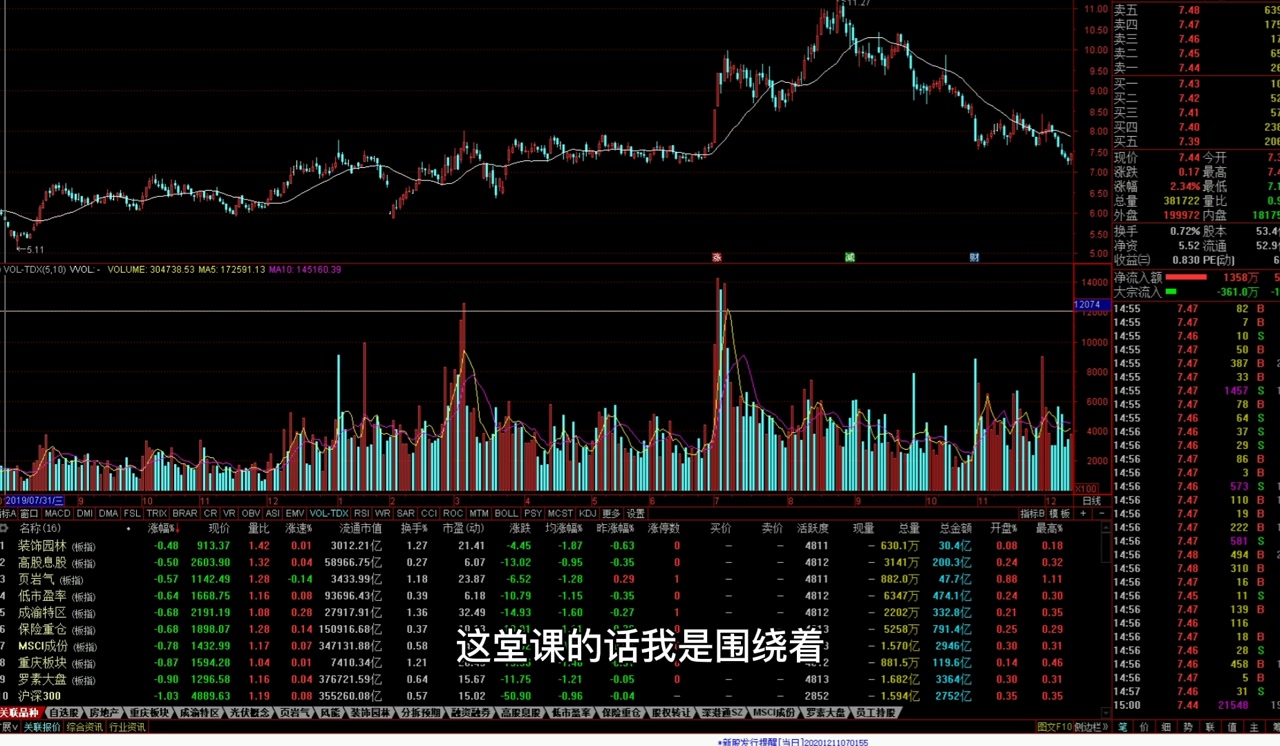Screen dimensions: 1280x746
Task: Click the 更多 (more indicators) button
Action: tap(611, 513)
